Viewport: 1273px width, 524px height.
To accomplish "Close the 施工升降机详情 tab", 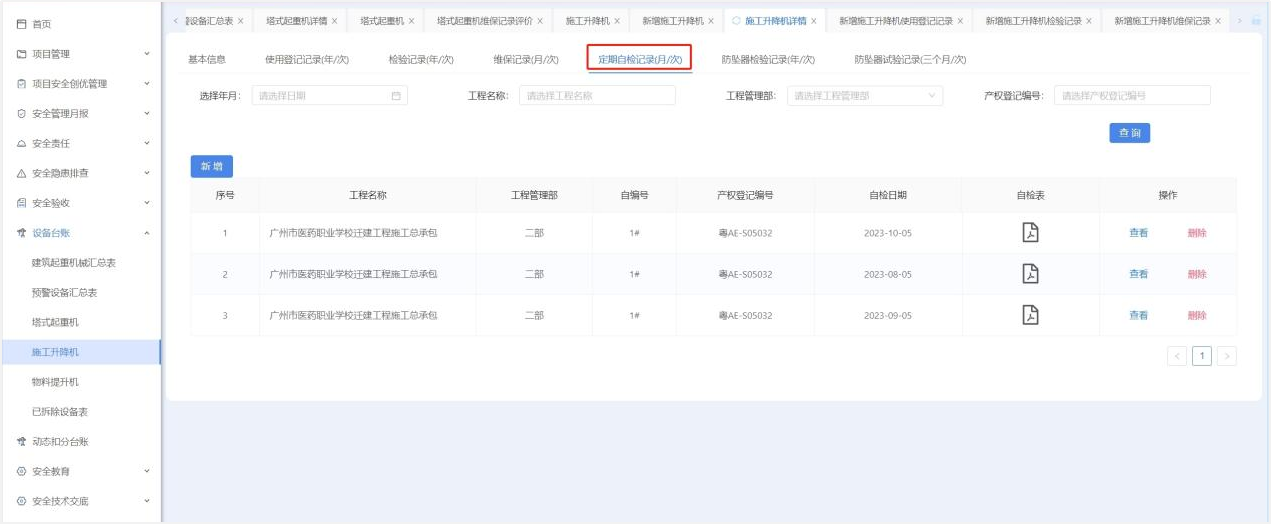I will pyautogui.click(x=814, y=21).
